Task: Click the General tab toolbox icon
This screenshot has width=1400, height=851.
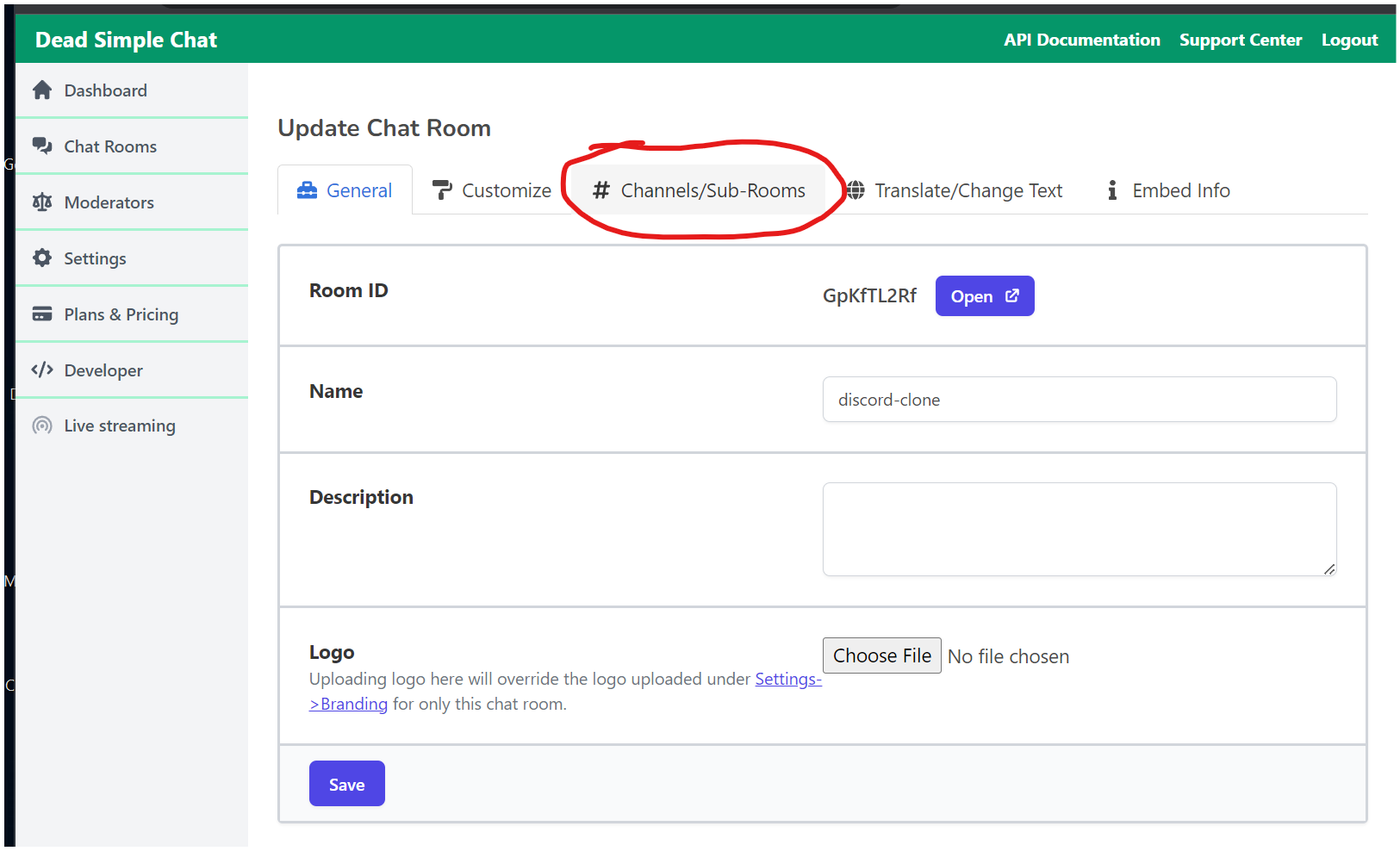Action: click(307, 190)
